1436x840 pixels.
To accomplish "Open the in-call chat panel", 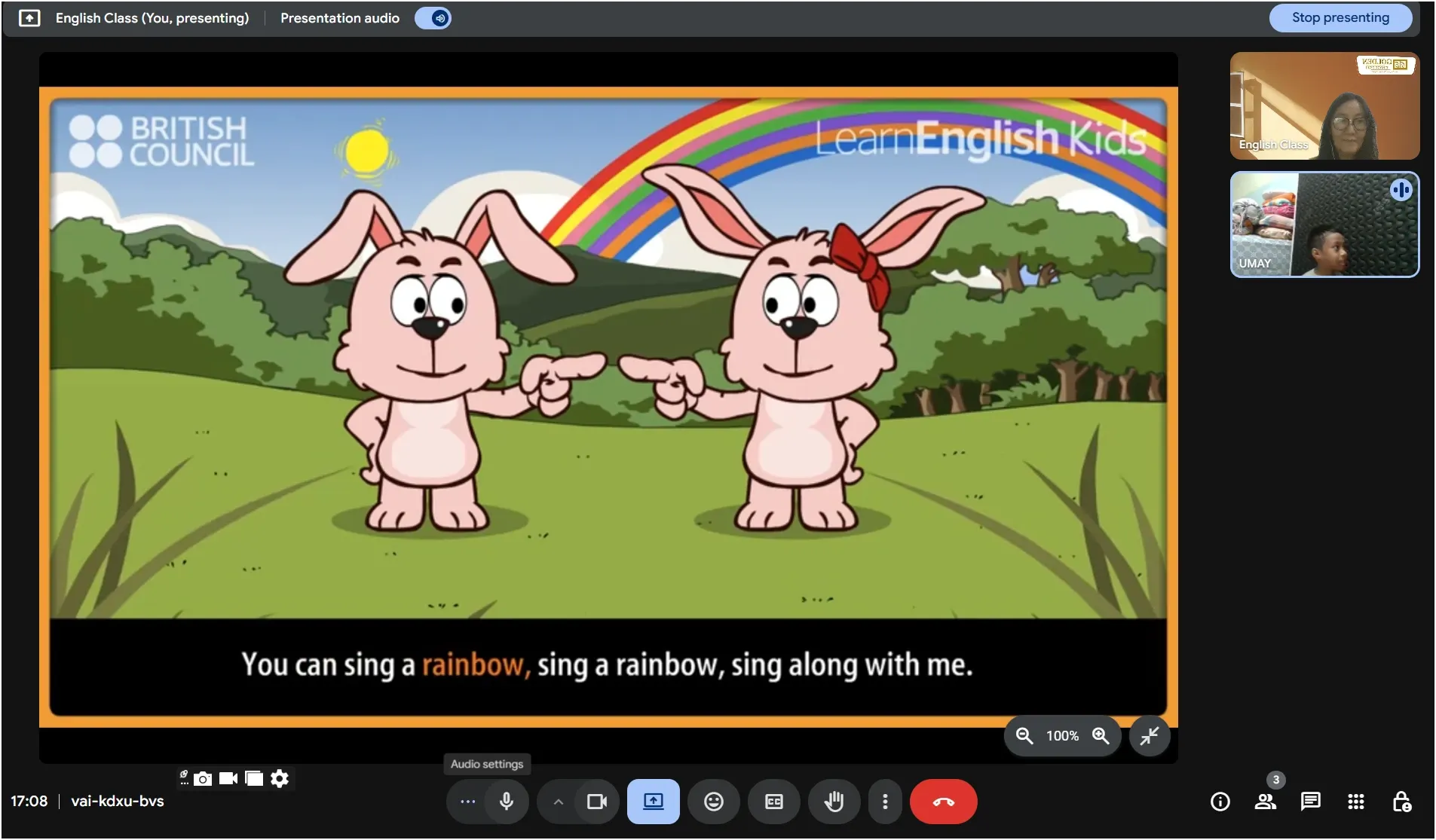I will click(x=1310, y=801).
